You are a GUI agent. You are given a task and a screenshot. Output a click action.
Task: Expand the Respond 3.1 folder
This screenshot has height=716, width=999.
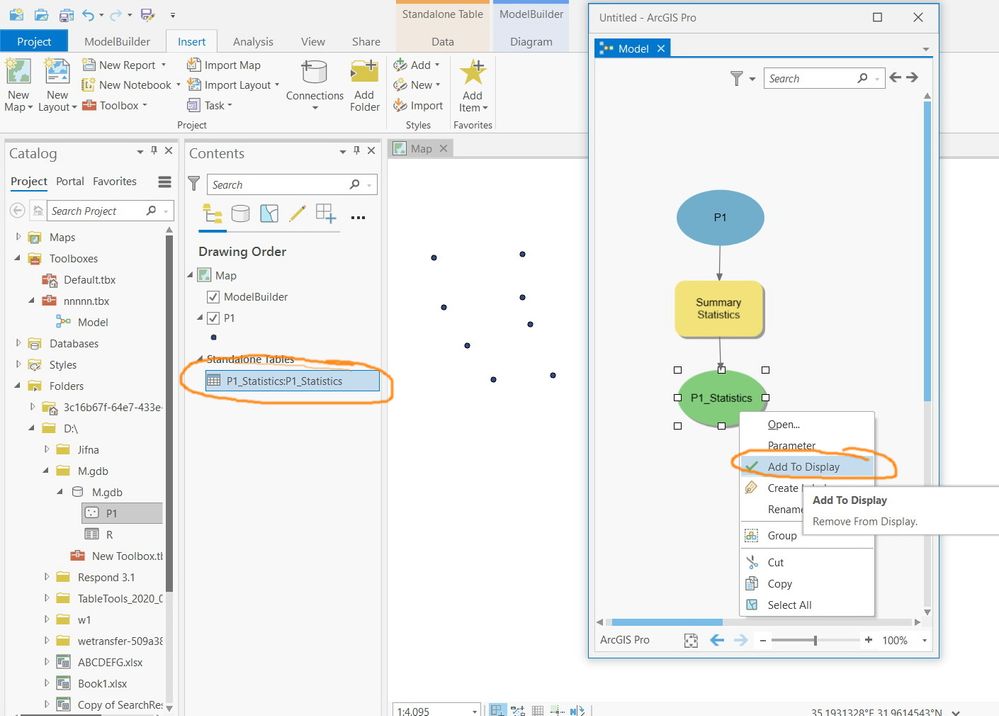tap(47, 576)
